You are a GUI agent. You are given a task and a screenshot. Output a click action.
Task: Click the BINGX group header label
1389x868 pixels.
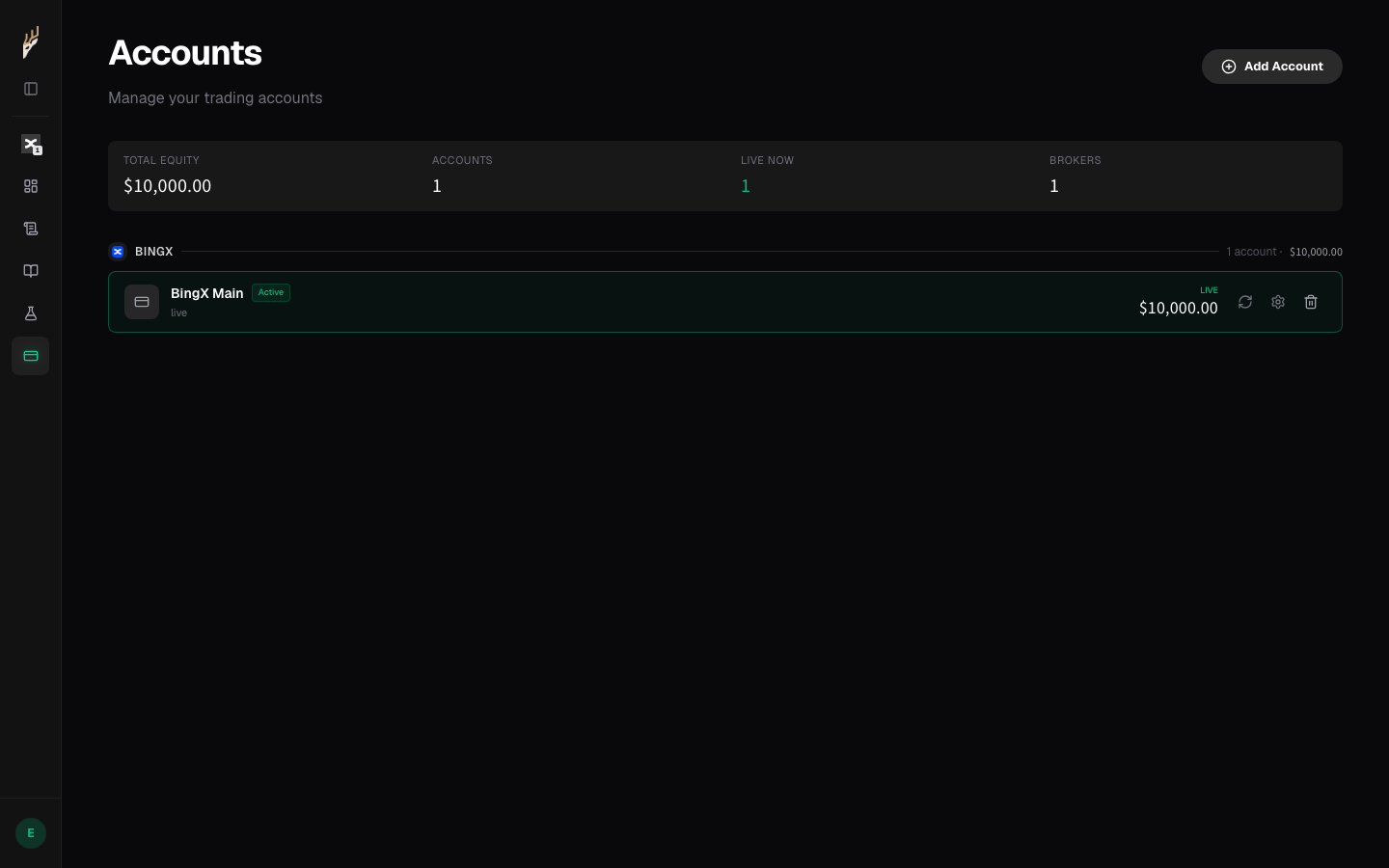pos(154,252)
